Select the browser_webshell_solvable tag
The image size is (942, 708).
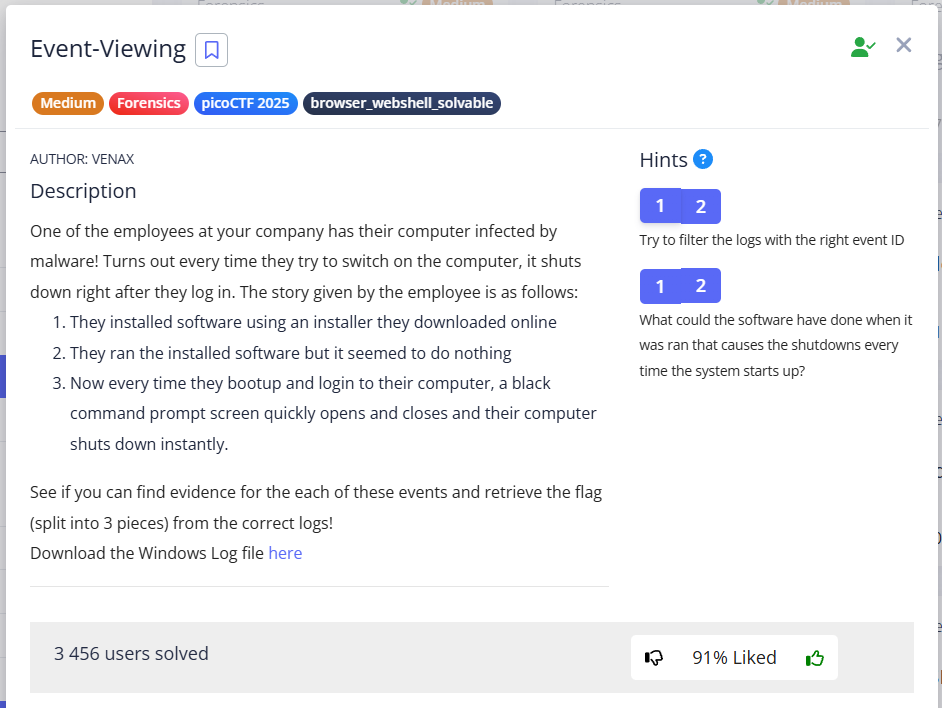coord(402,103)
